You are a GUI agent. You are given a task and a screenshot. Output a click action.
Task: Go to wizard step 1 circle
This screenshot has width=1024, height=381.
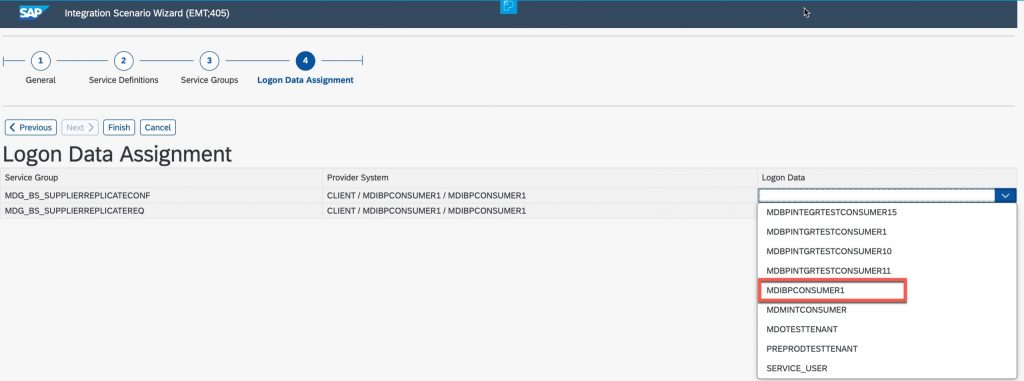pos(40,61)
